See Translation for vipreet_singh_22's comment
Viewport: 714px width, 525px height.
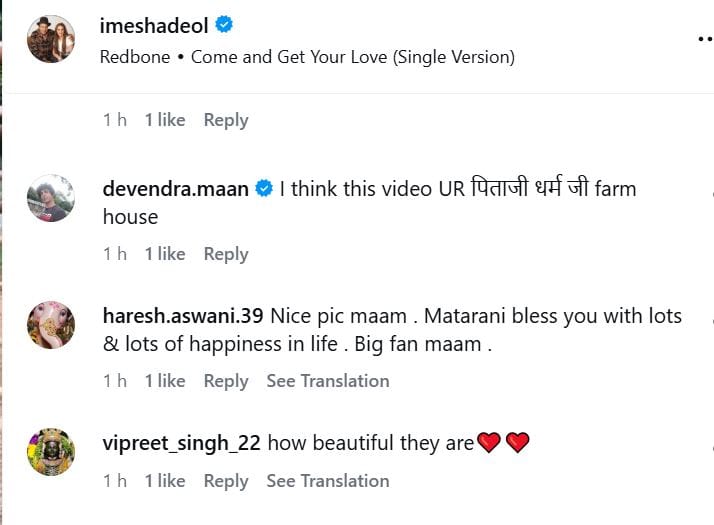pyautogui.click(x=327, y=481)
